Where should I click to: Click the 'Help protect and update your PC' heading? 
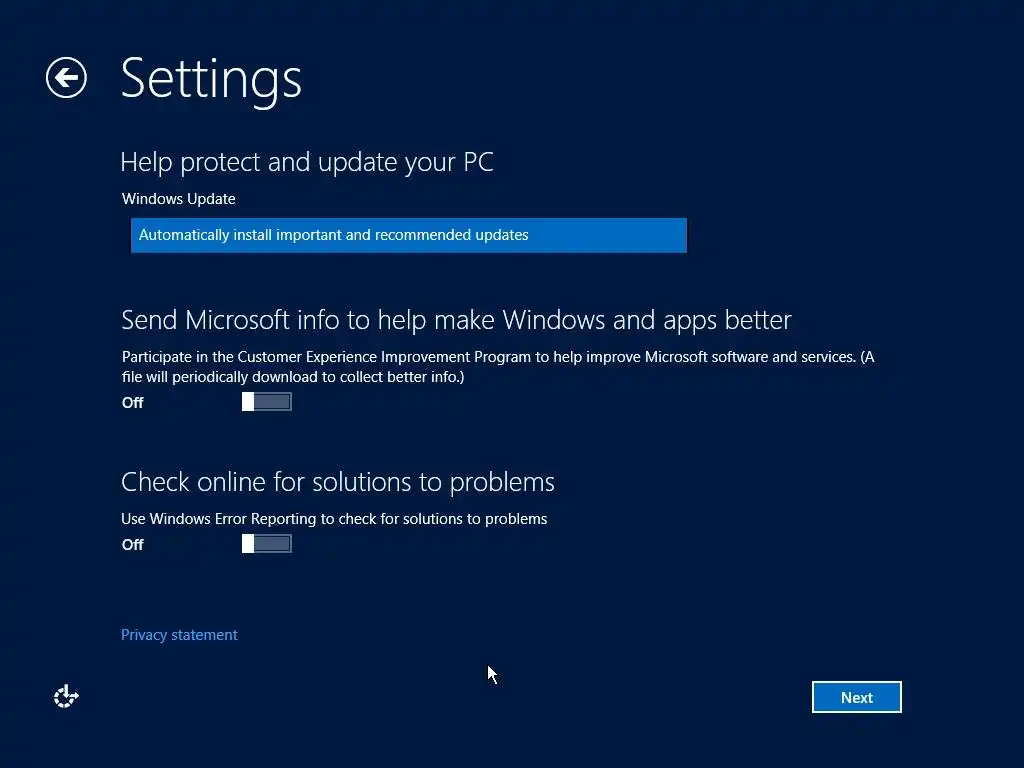(x=307, y=162)
